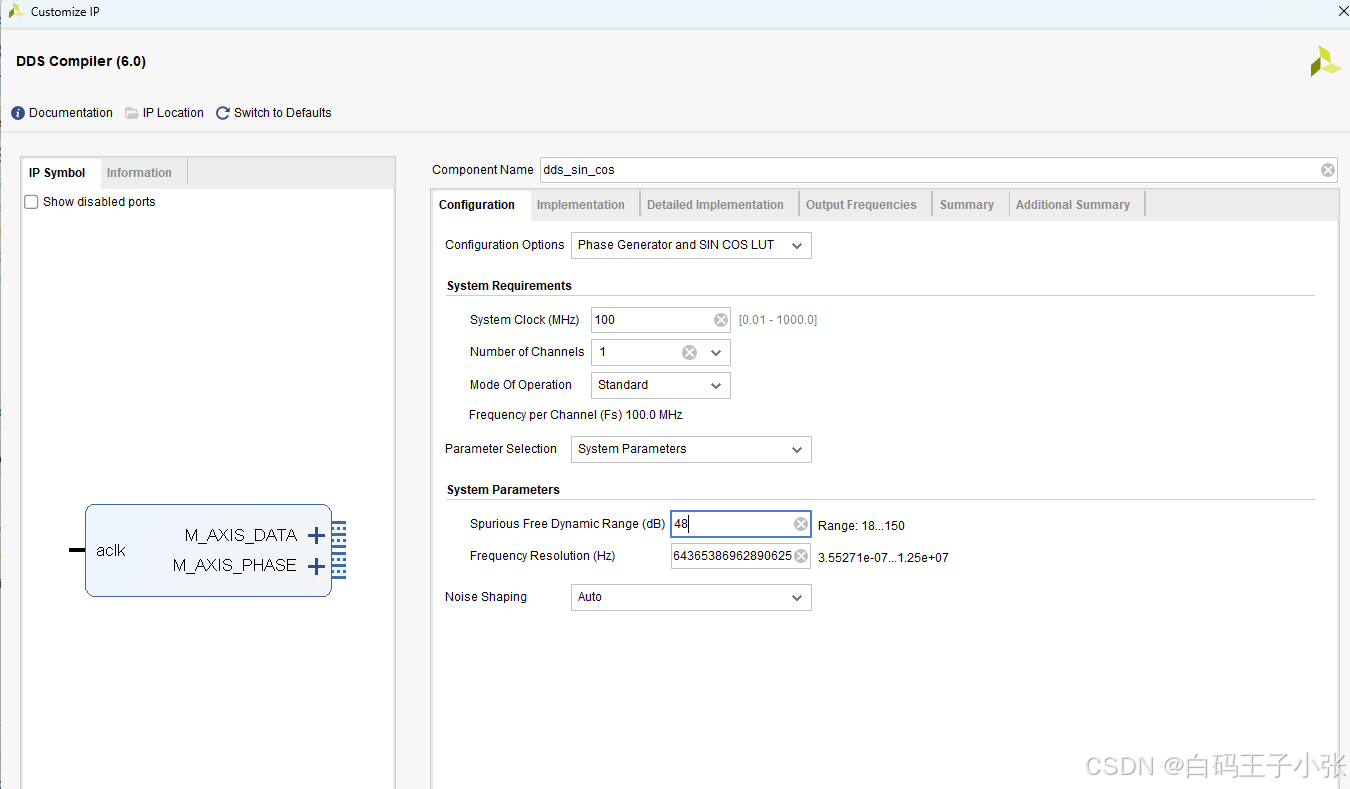View the Output Frequencies tab

[861, 205]
